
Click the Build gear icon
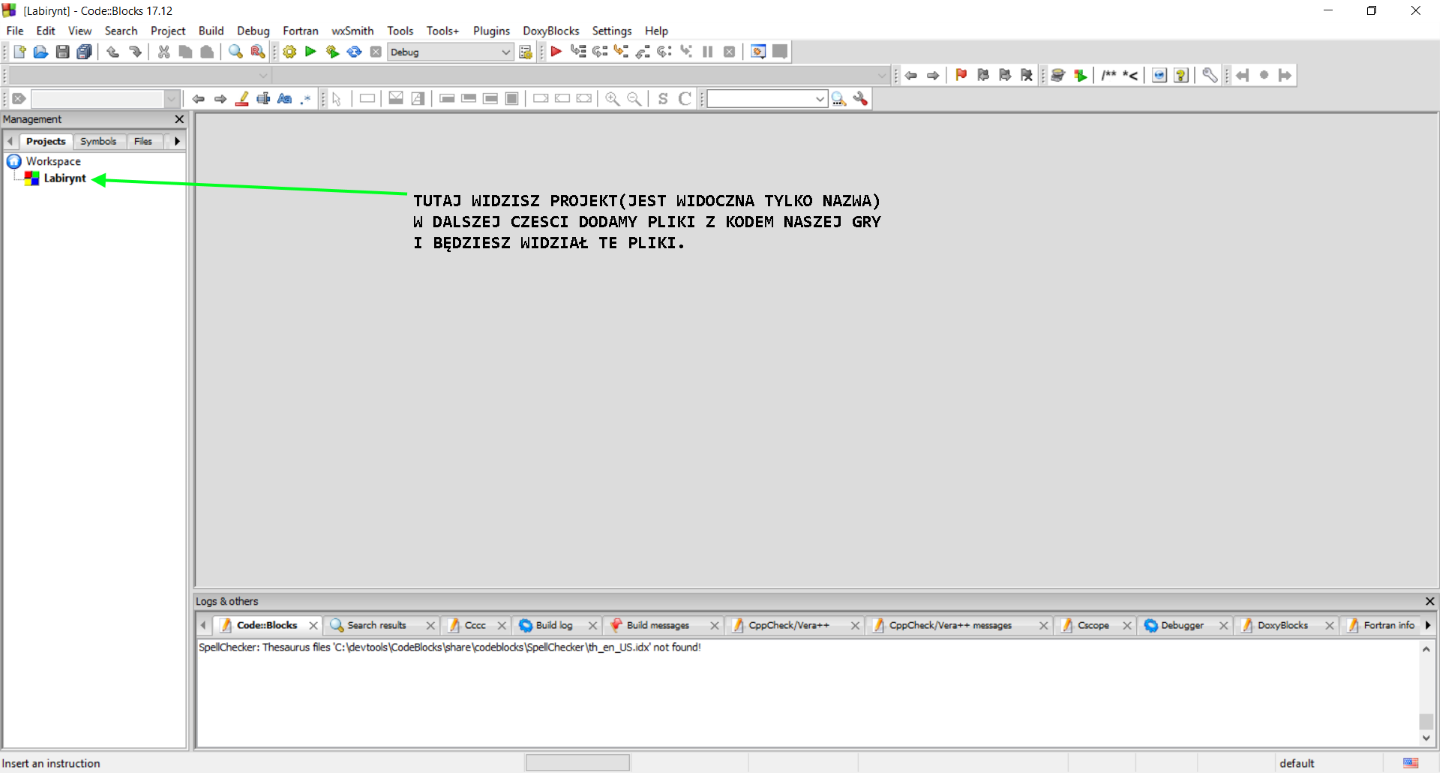[290, 52]
